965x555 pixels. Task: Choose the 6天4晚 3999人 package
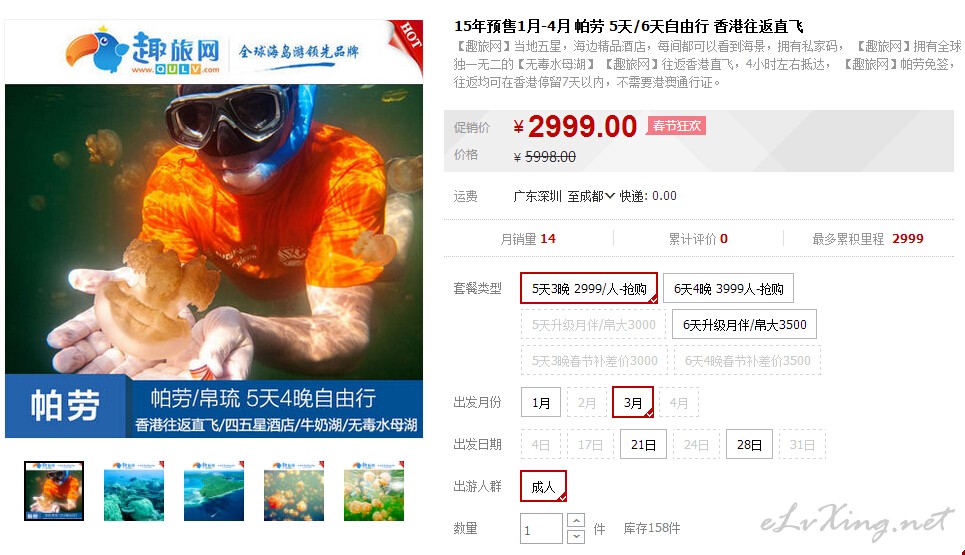[x=728, y=288]
